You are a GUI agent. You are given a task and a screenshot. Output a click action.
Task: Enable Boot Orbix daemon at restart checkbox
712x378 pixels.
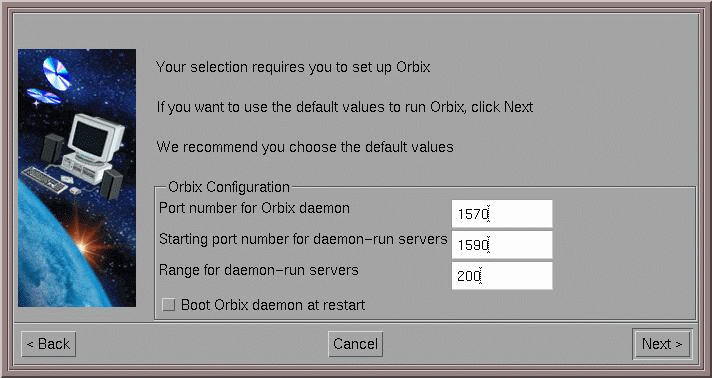[x=168, y=304]
